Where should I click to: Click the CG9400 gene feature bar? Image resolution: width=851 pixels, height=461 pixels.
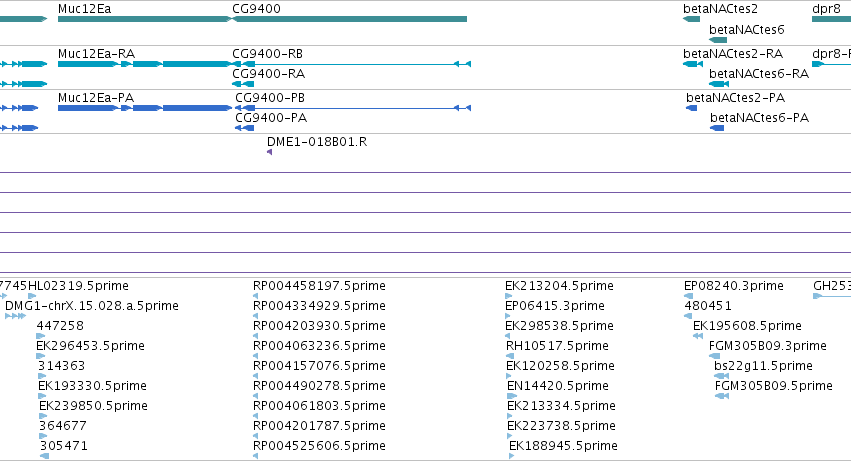click(x=350, y=19)
